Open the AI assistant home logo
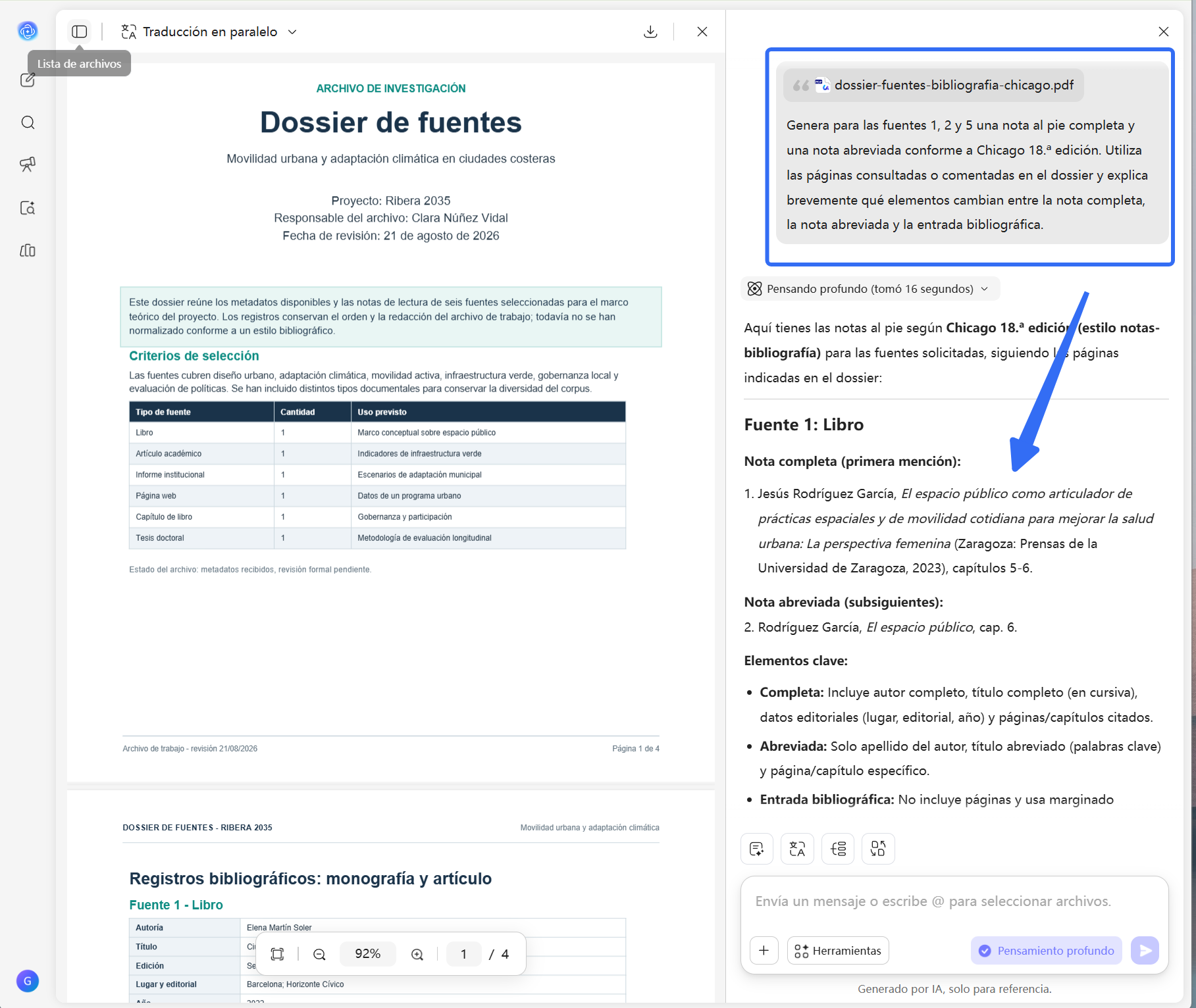This screenshot has height=1008, width=1196. 28,31
